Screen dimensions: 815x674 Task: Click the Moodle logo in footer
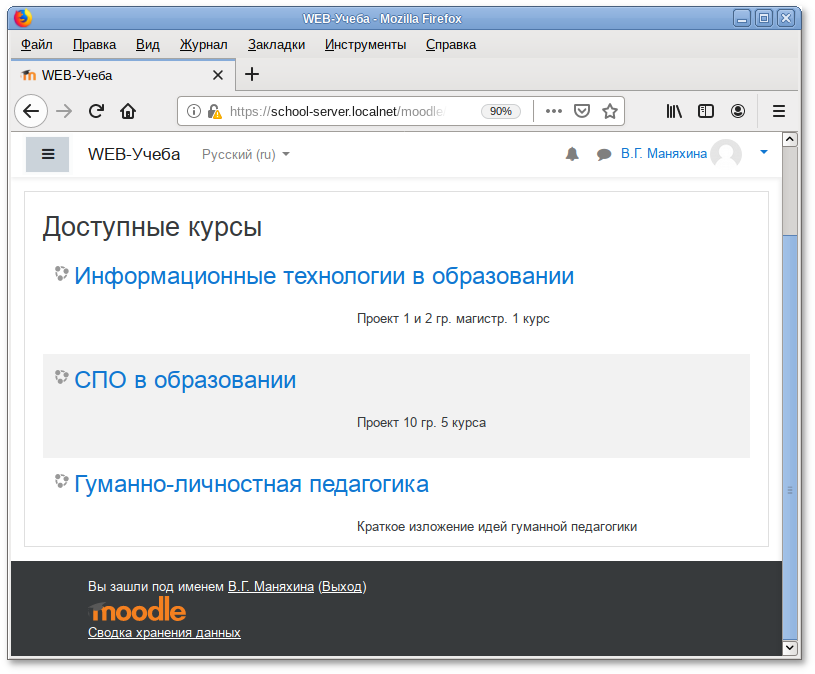pos(137,609)
